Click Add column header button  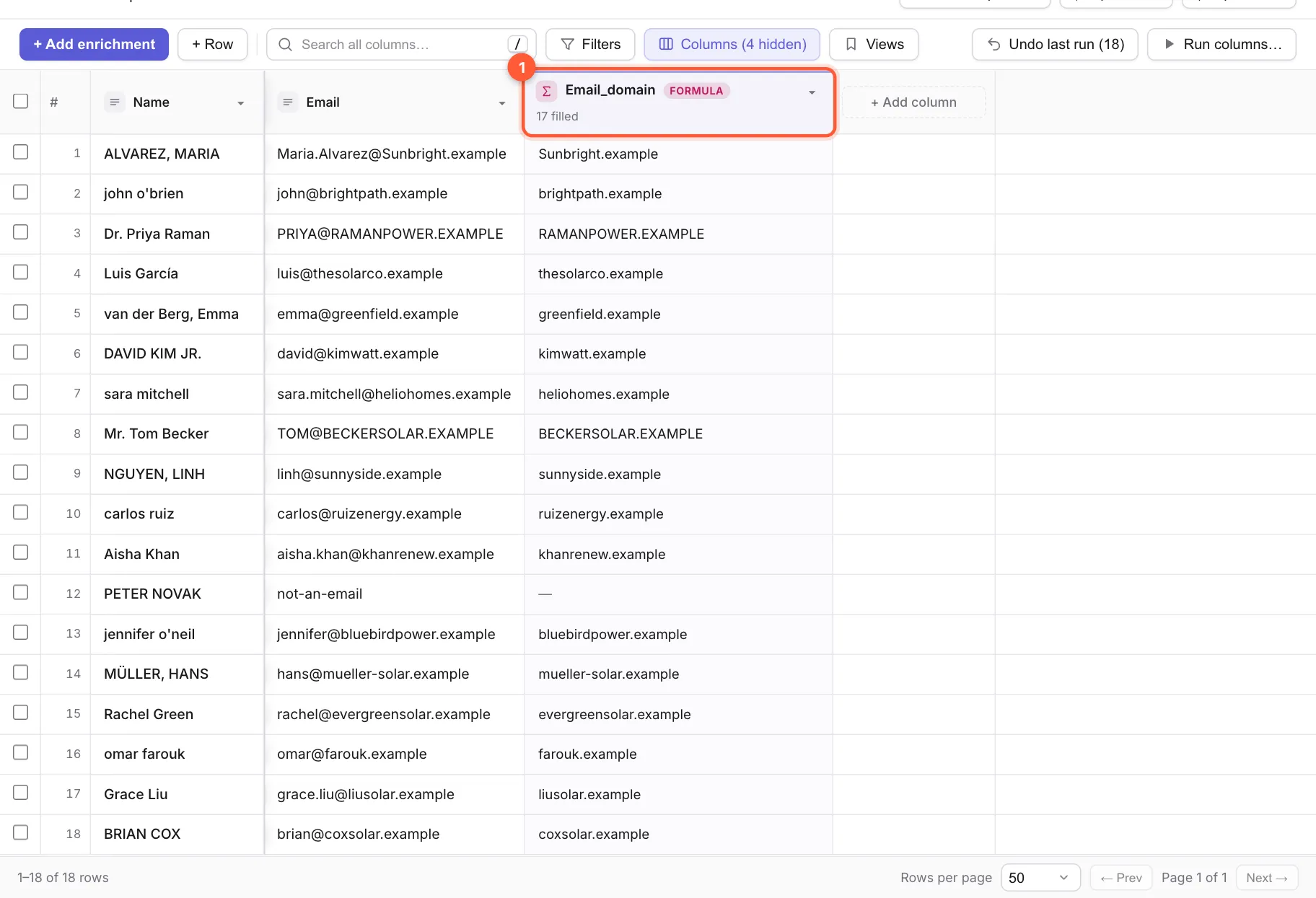[913, 102]
